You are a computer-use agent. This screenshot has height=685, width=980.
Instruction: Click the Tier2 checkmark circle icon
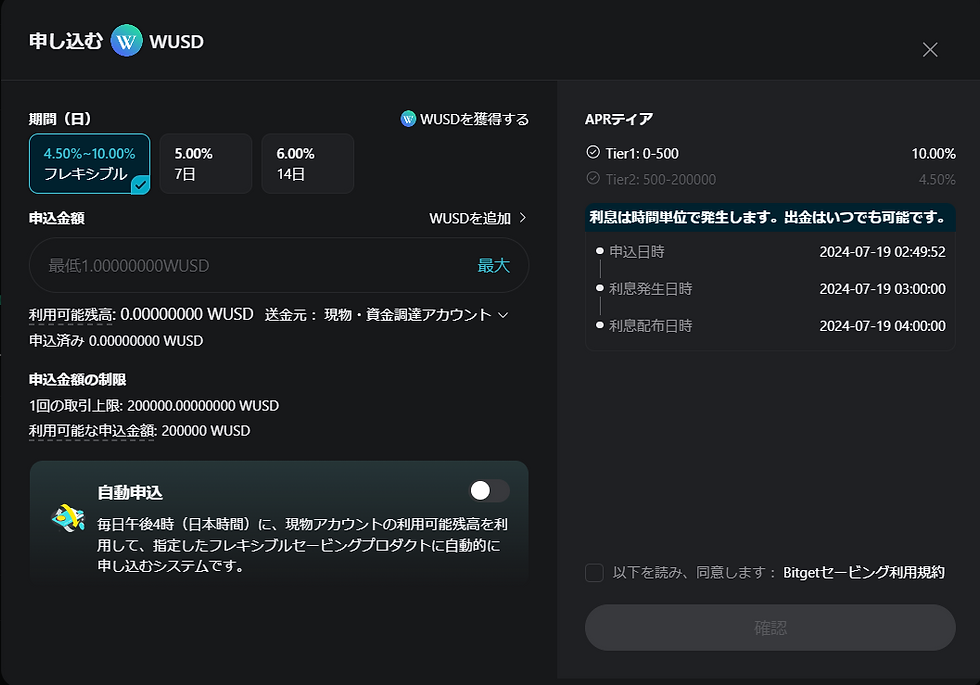[x=593, y=179]
